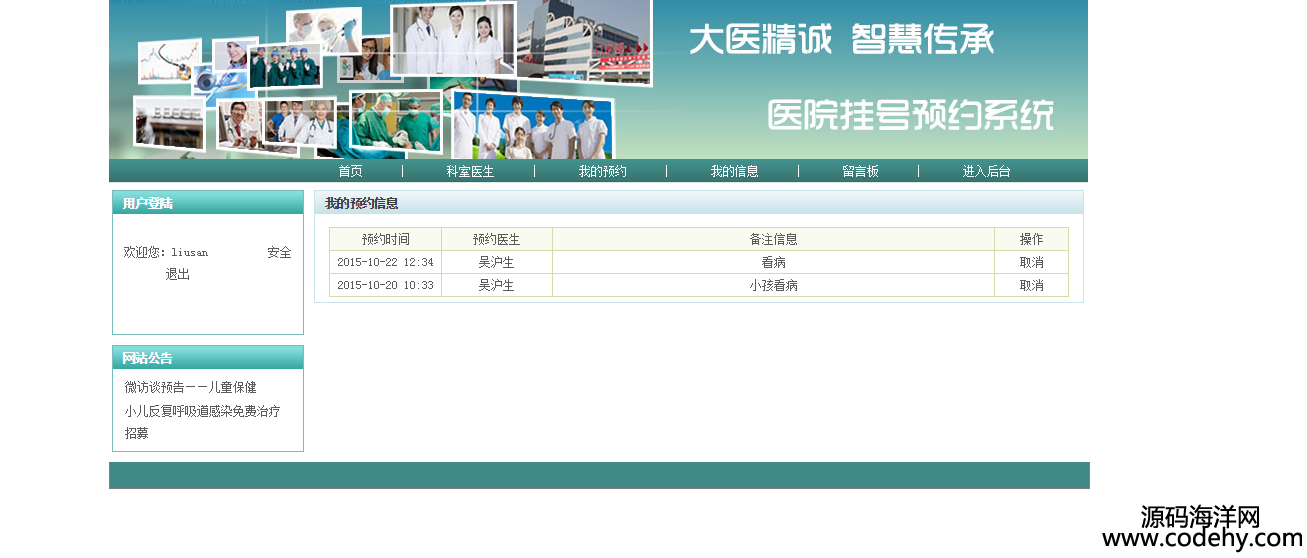Click the 预约时间 column header

[385, 239]
